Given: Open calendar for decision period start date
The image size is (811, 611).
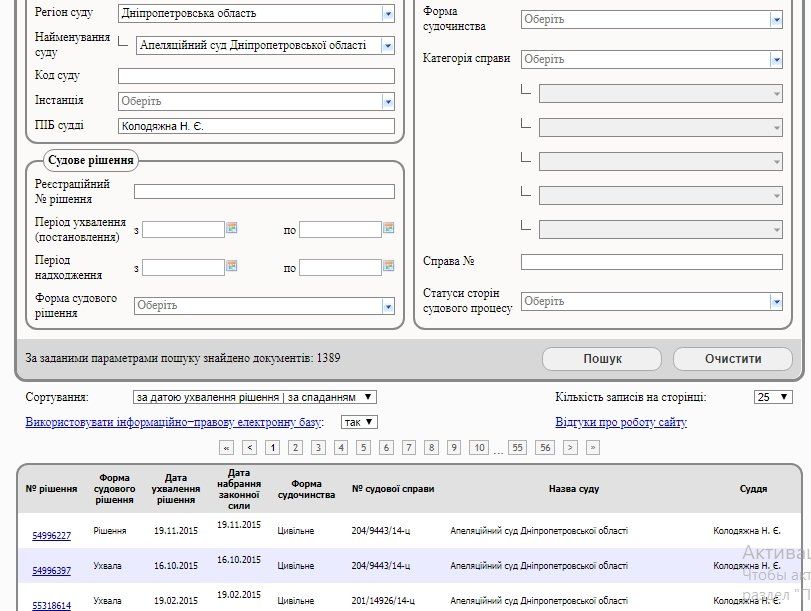Looking at the screenshot, I should (x=232, y=228).
